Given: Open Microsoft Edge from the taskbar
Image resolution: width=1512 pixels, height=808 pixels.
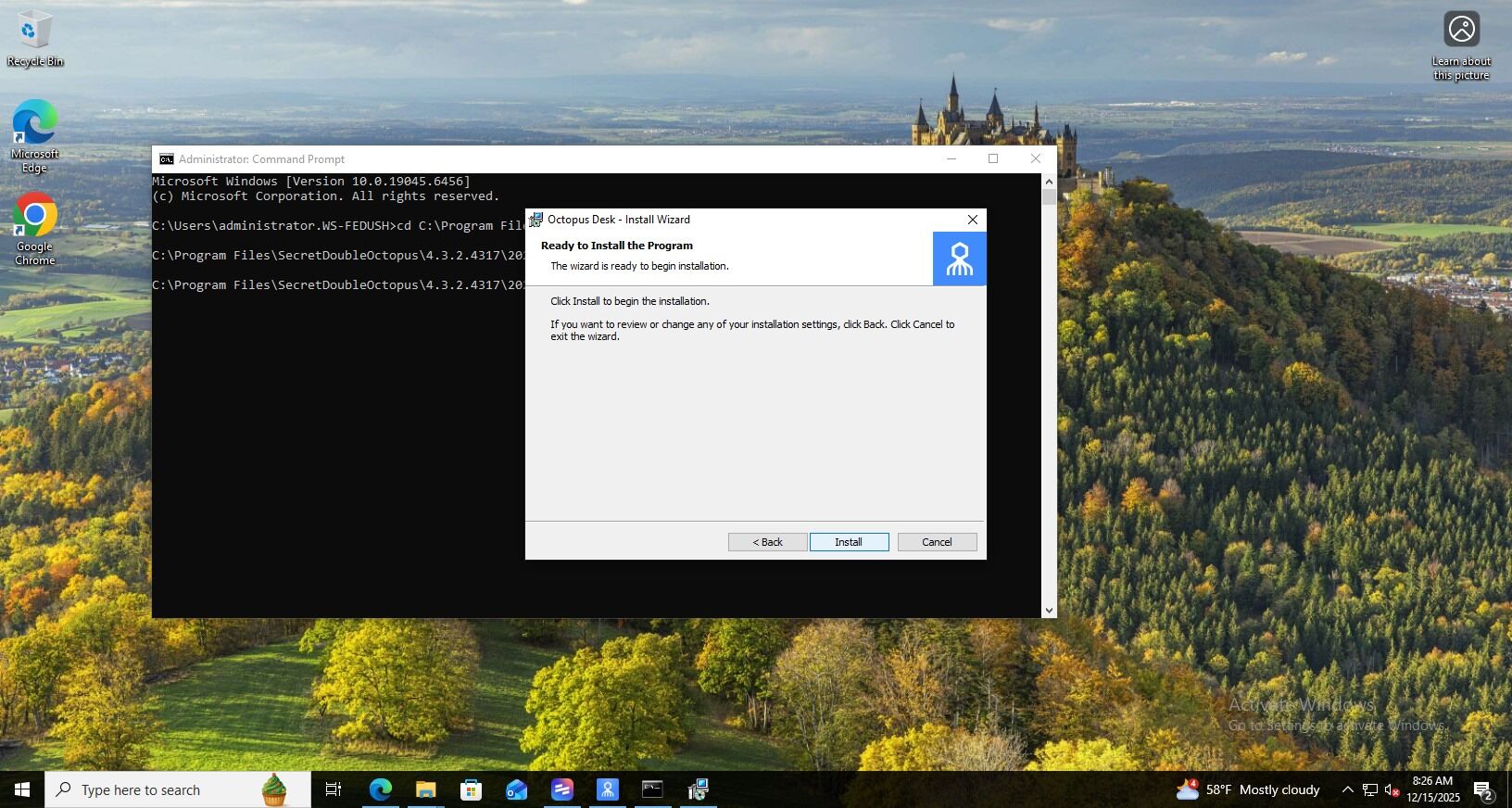Looking at the screenshot, I should click(381, 789).
